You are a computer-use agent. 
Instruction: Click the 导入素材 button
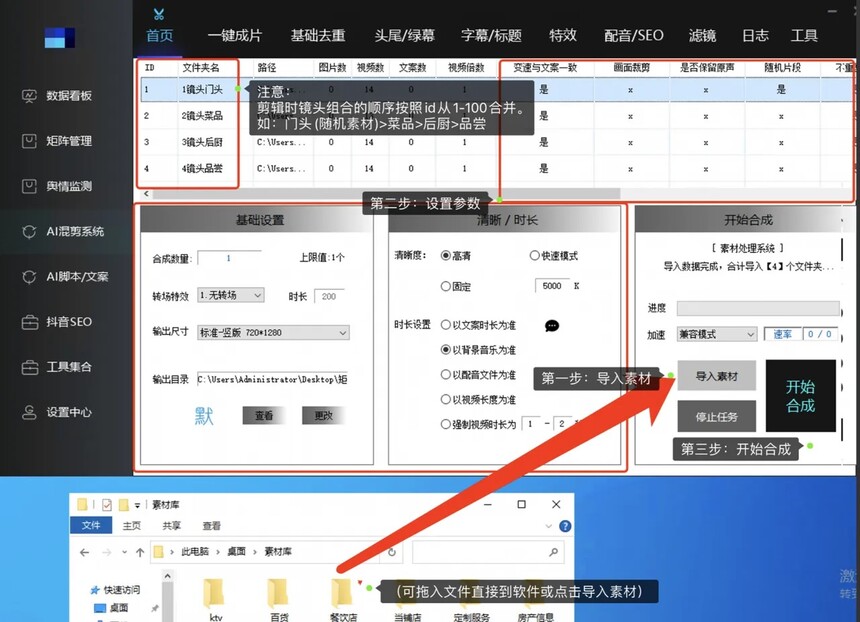pos(716,377)
